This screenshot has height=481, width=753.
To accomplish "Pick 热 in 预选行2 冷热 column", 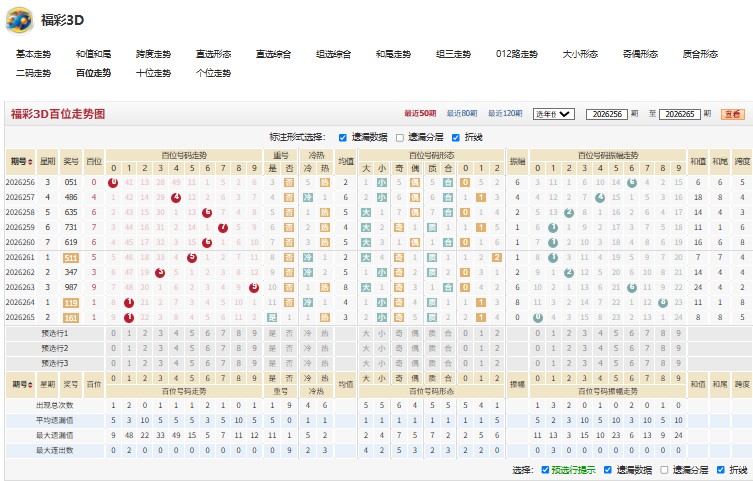I will [x=325, y=348].
